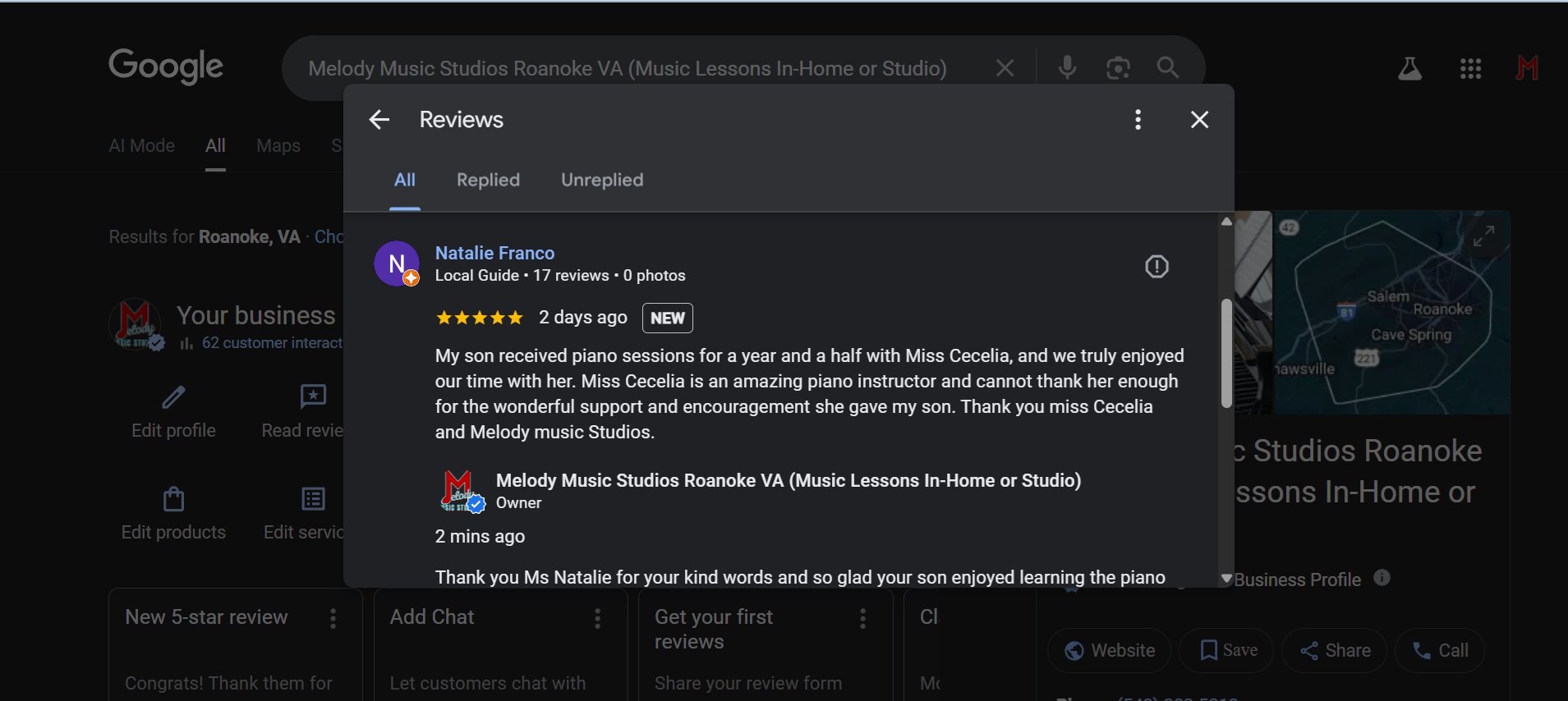
Task: Open Read reviews action
Action: point(303,411)
